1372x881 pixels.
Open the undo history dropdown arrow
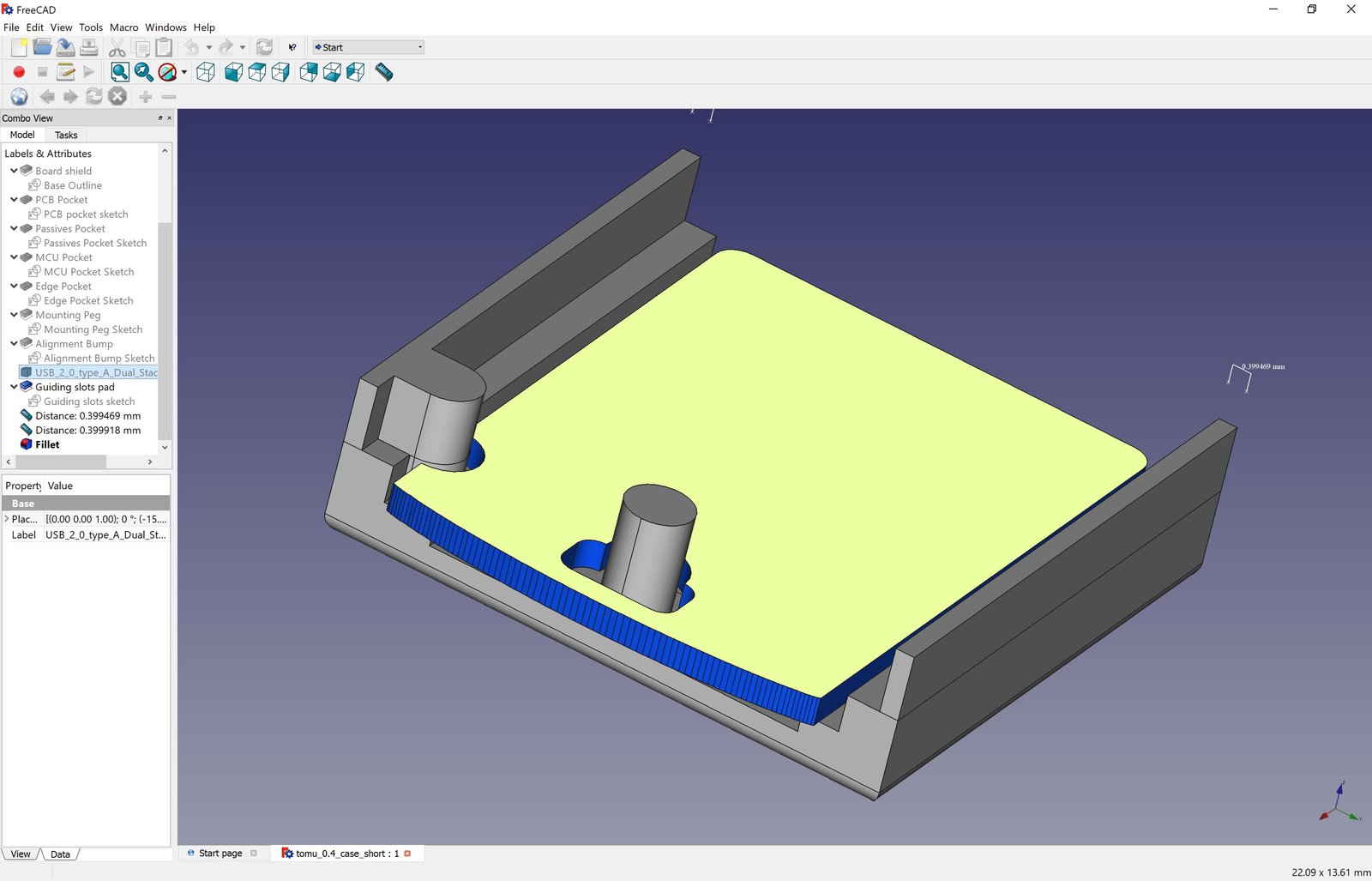[208, 47]
